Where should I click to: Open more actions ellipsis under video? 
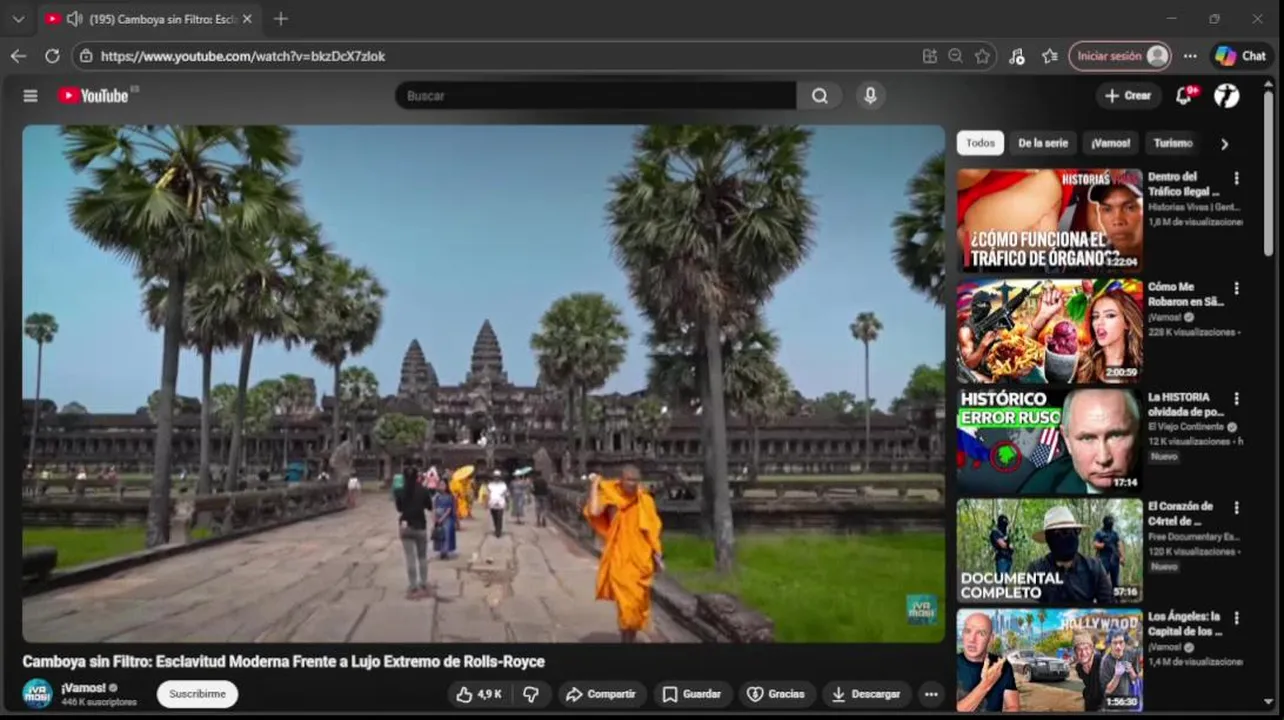coord(931,694)
